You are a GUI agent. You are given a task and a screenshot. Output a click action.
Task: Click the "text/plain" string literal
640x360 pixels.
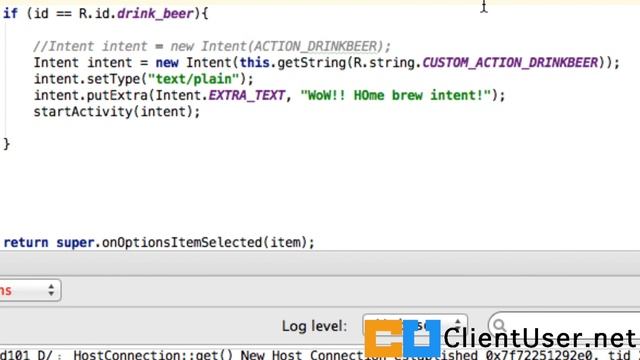coord(193,79)
